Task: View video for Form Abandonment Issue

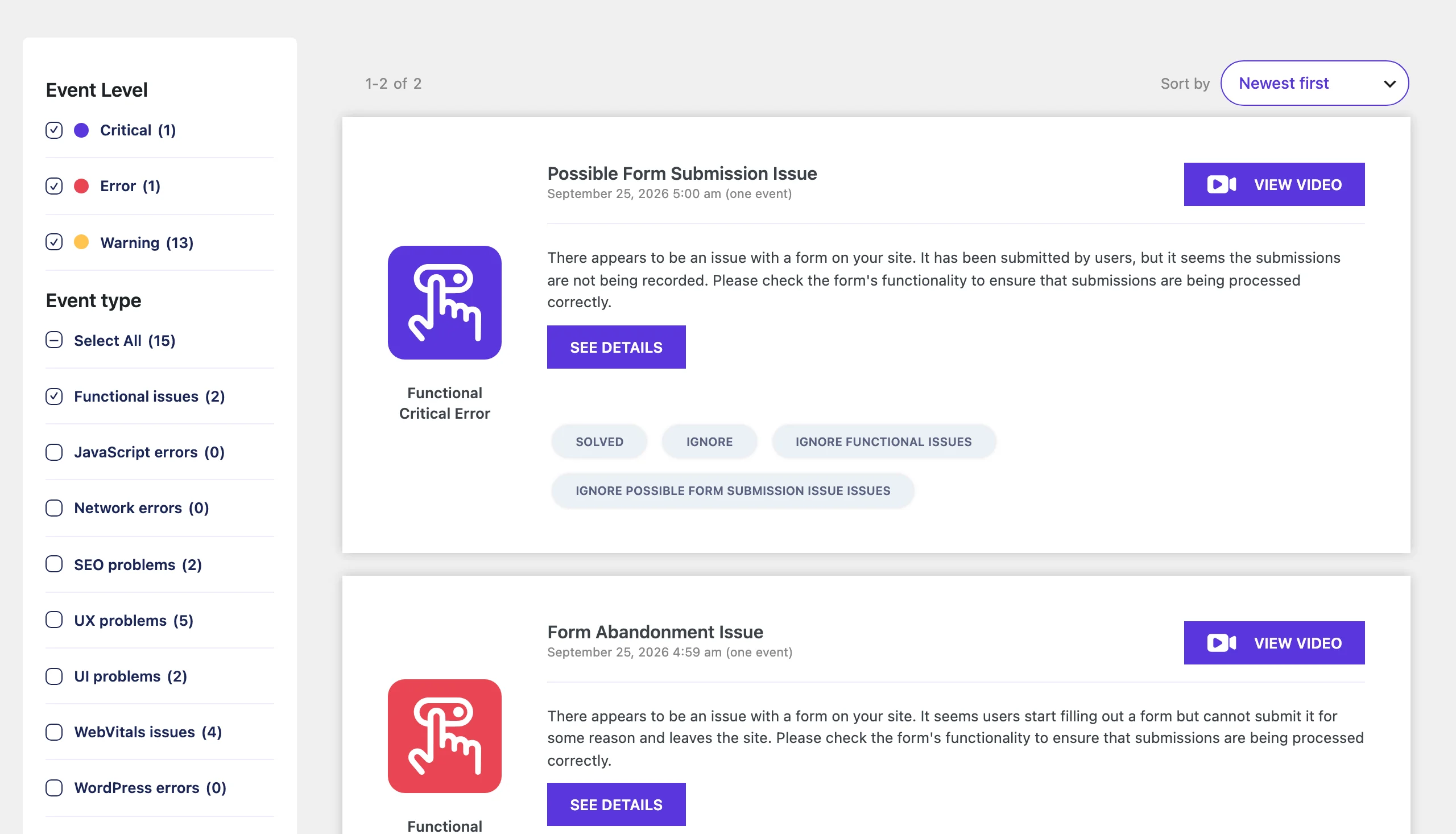Action: (1274, 643)
